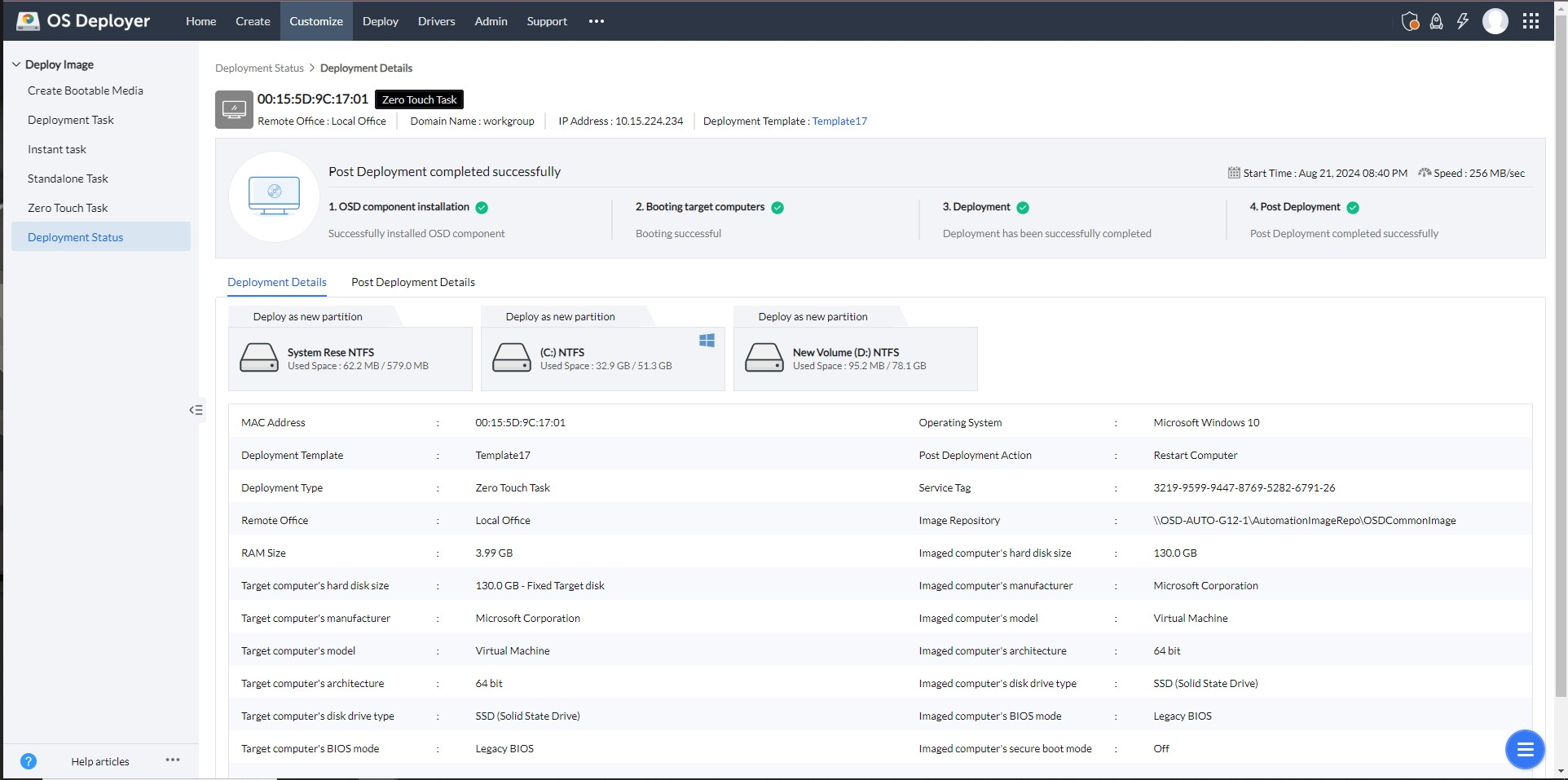Click the Windows logo on C: partition card
This screenshot has width=1568, height=780.
(x=706, y=341)
